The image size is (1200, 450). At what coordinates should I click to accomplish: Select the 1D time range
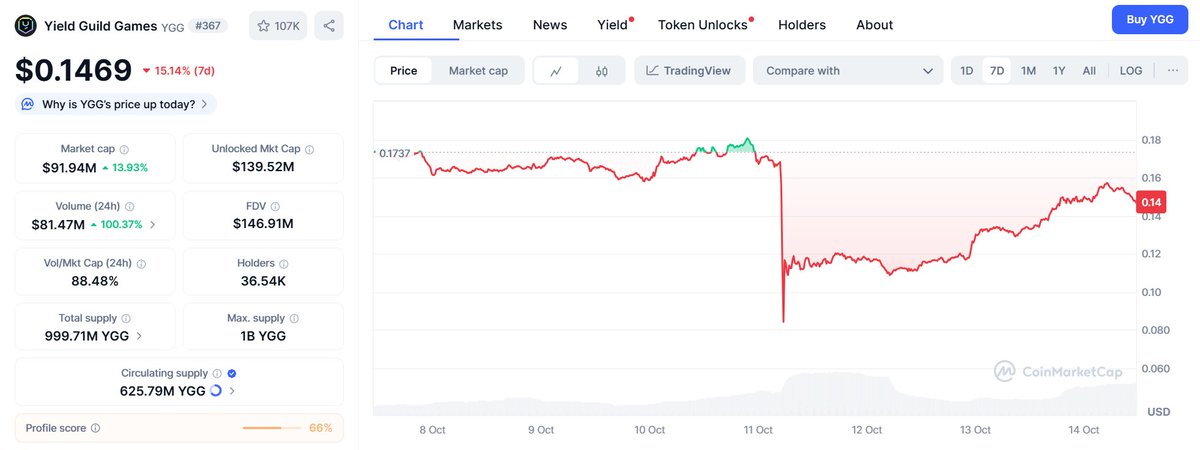966,71
